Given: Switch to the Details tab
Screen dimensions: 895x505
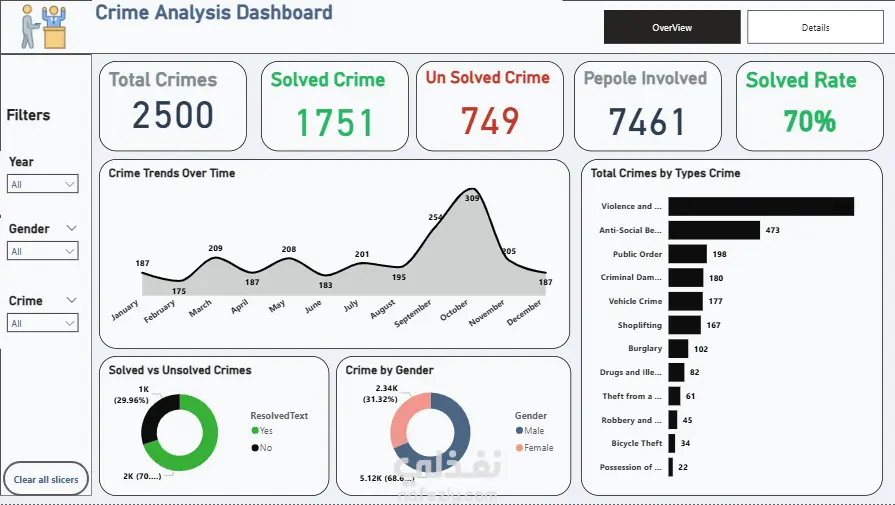Looking at the screenshot, I should 815,27.
